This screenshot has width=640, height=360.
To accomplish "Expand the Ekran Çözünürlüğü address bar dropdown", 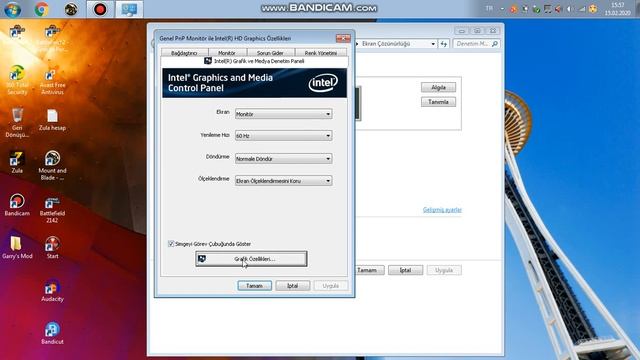I will [x=433, y=44].
